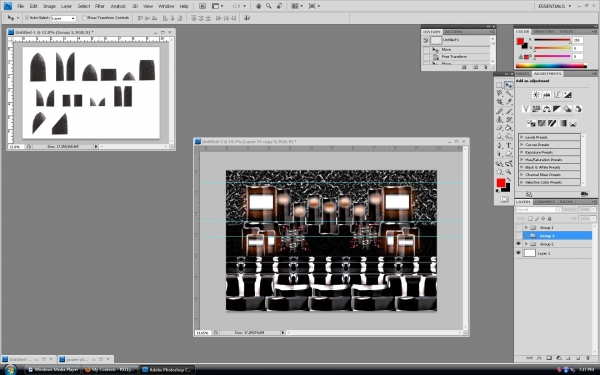
Task: Add a Black & White adjustment
Action: (557, 109)
